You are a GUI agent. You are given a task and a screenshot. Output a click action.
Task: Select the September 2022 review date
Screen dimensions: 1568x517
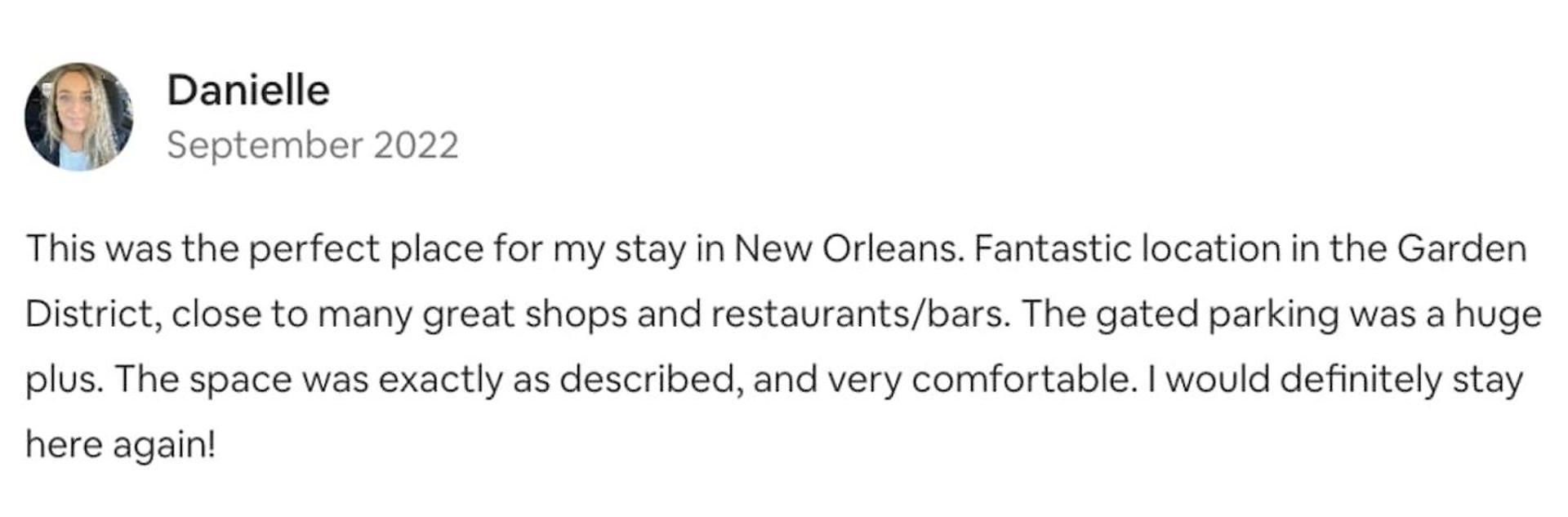[313, 145]
